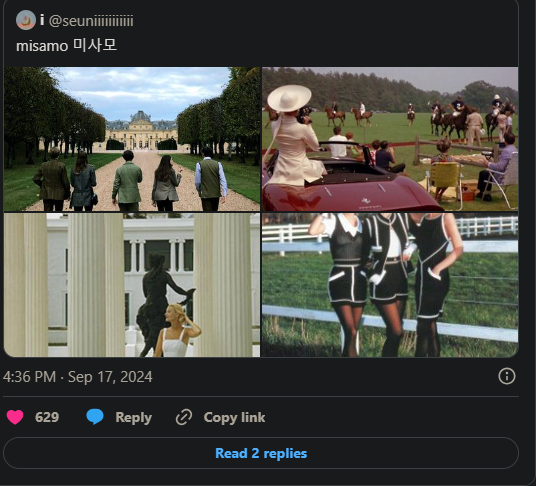Viewport: 536px width, 486px height.
Task: Click the white wide-brim hat woman in polo photo
Action: point(296,135)
